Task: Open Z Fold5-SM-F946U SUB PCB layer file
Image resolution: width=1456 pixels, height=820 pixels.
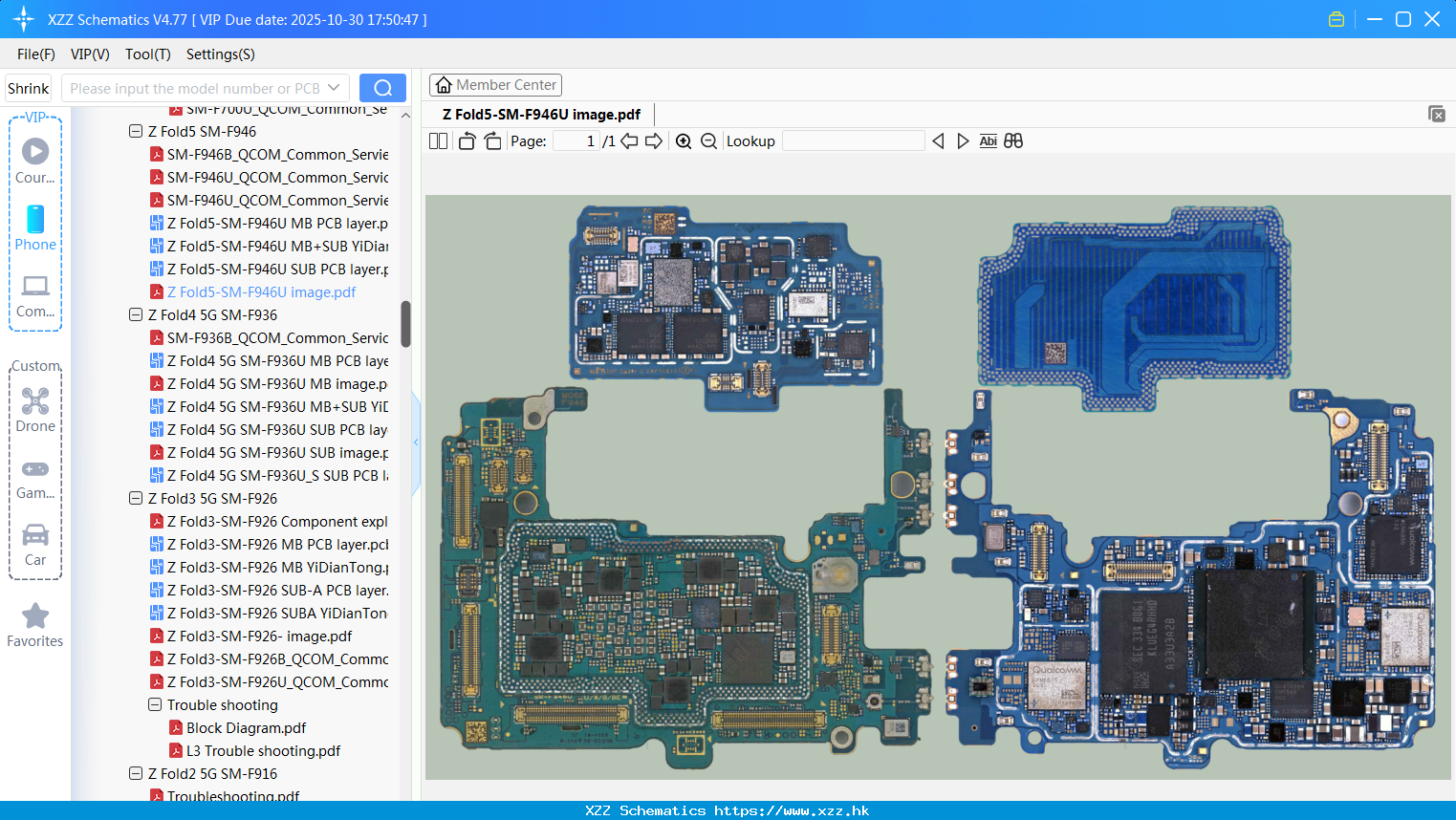Action: tap(269, 269)
